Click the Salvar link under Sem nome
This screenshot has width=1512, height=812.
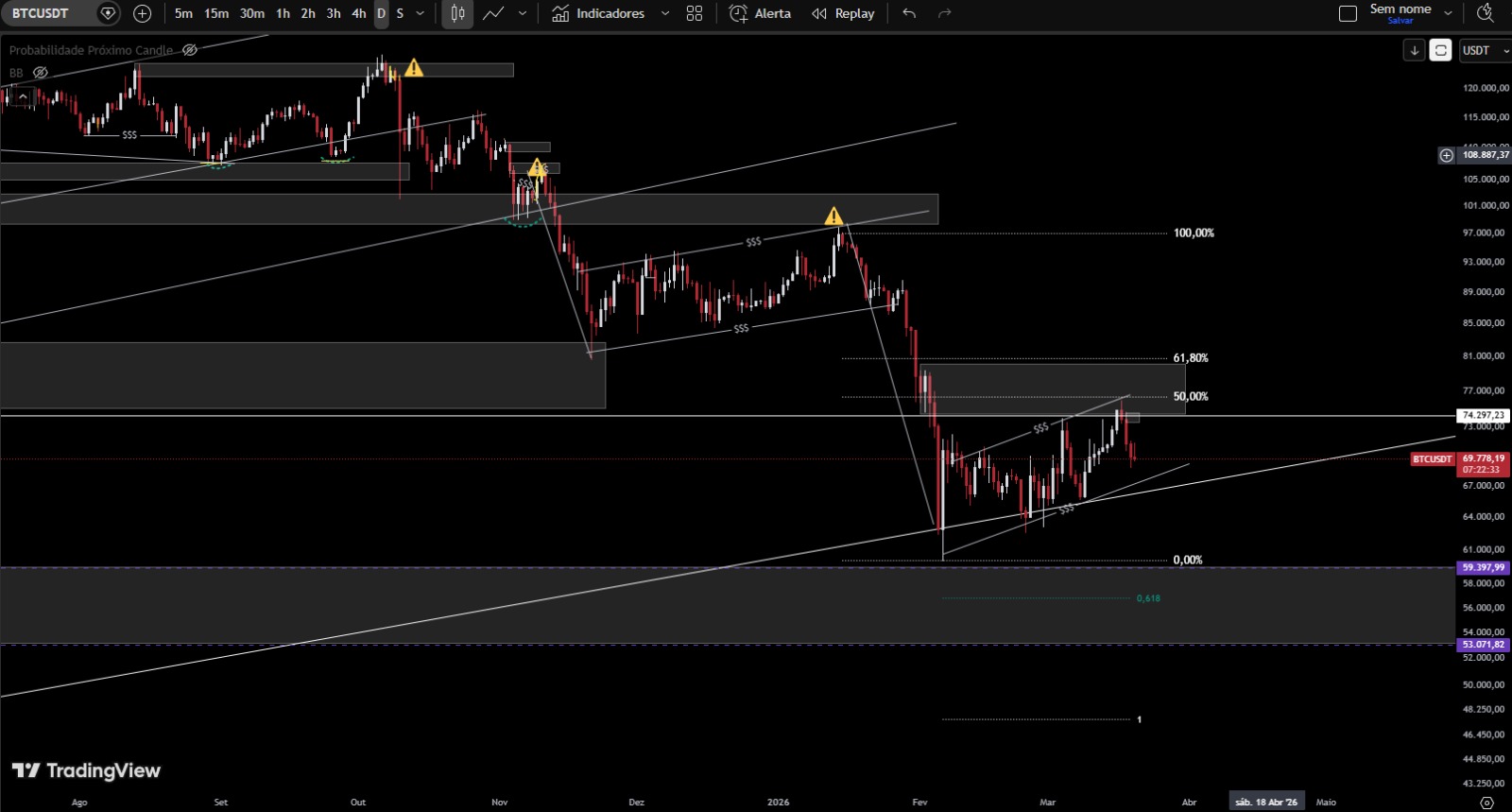tap(1400, 21)
